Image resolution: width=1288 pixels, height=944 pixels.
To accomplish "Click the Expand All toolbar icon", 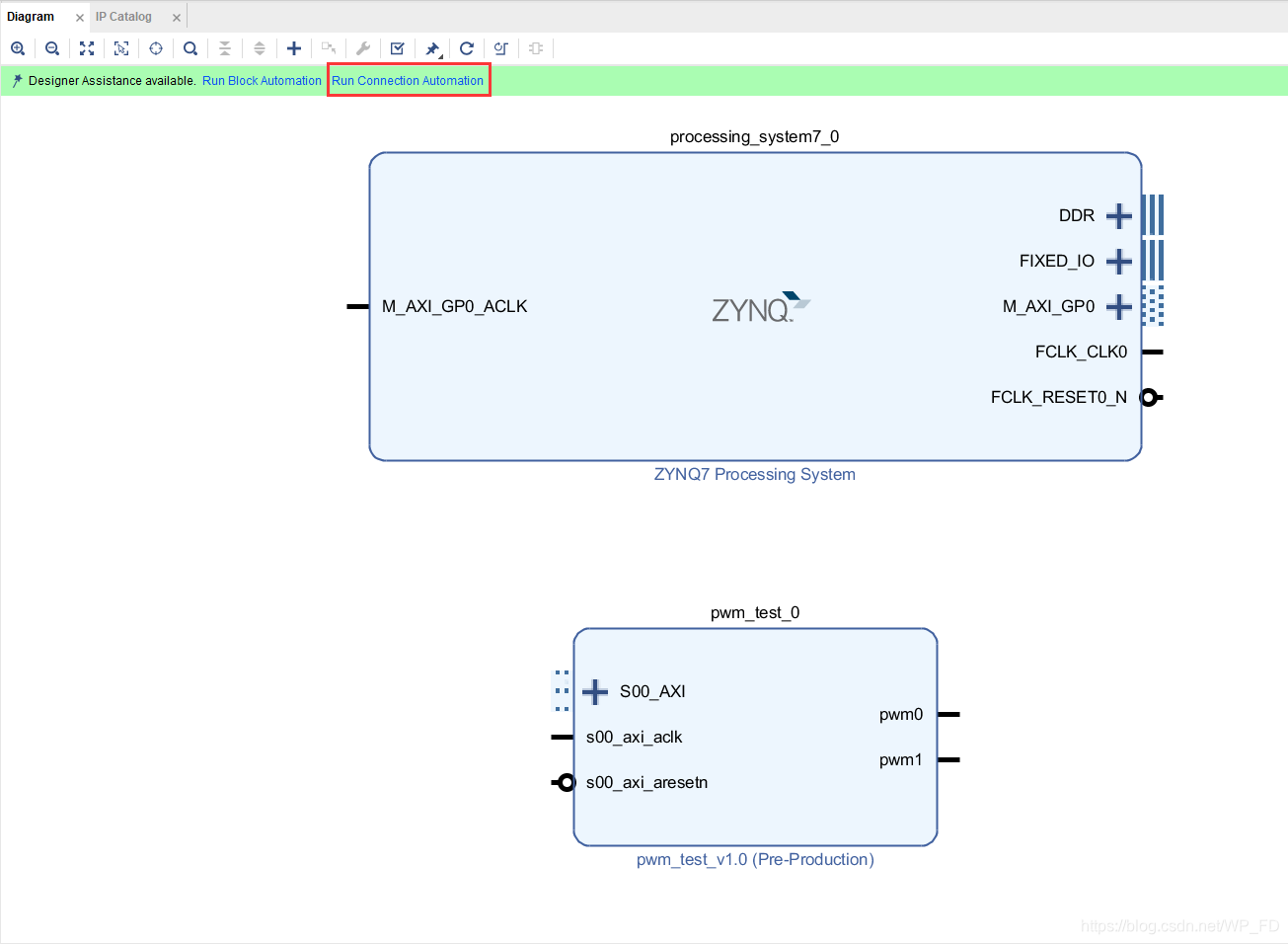I will (x=260, y=48).
